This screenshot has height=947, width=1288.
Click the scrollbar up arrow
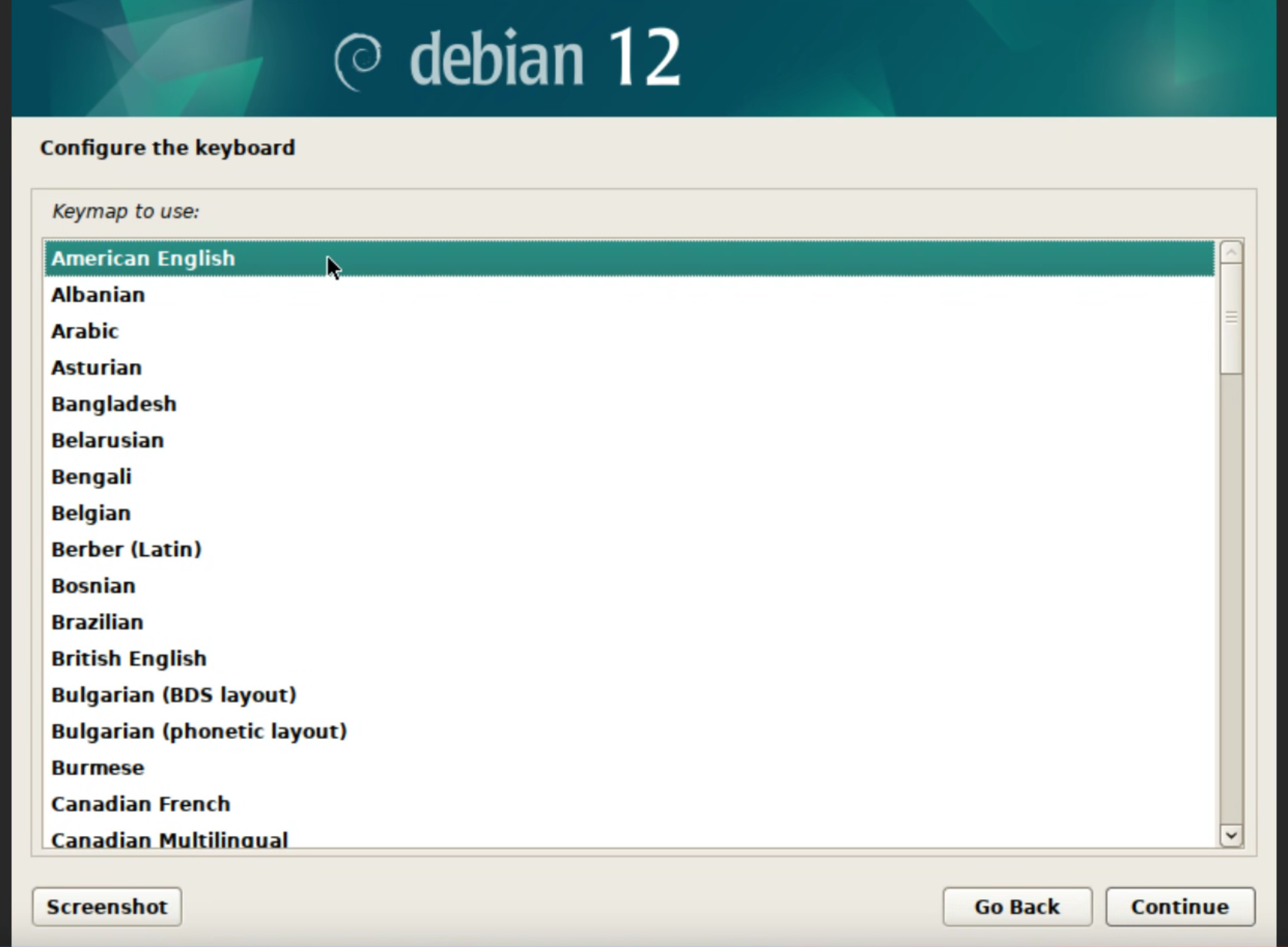click(1231, 252)
